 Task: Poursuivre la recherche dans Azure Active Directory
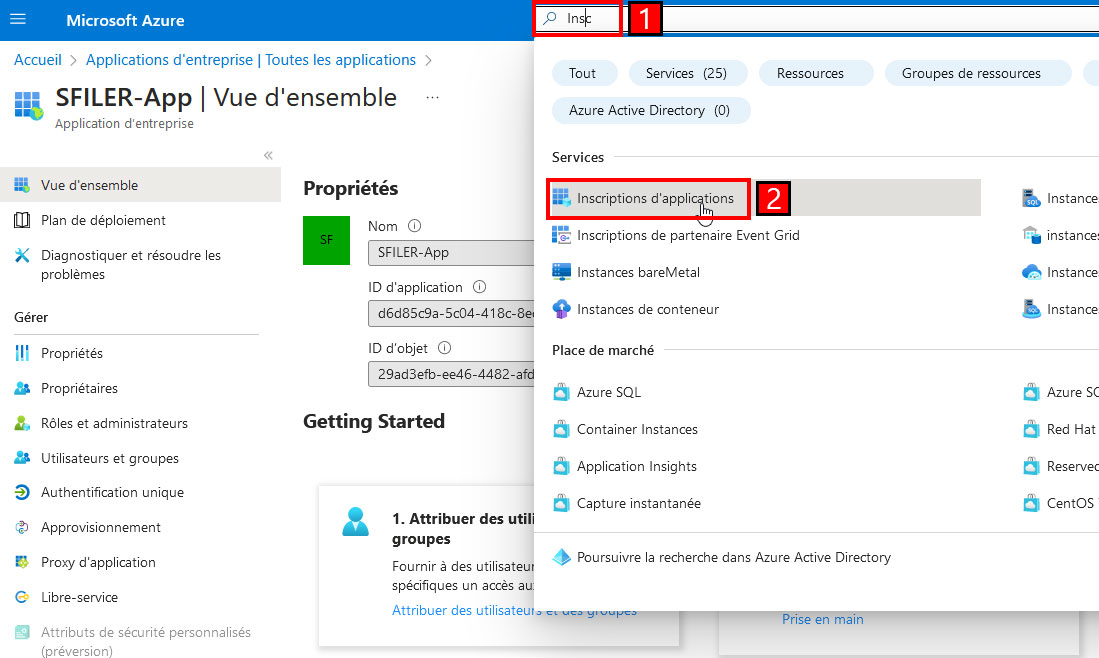tap(734, 558)
